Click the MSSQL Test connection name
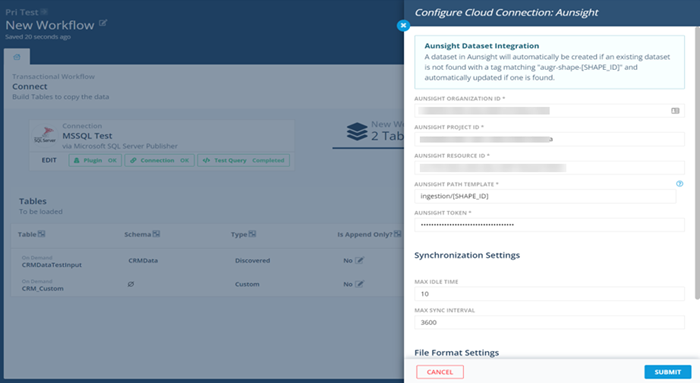The image size is (700, 383). (87, 136)
